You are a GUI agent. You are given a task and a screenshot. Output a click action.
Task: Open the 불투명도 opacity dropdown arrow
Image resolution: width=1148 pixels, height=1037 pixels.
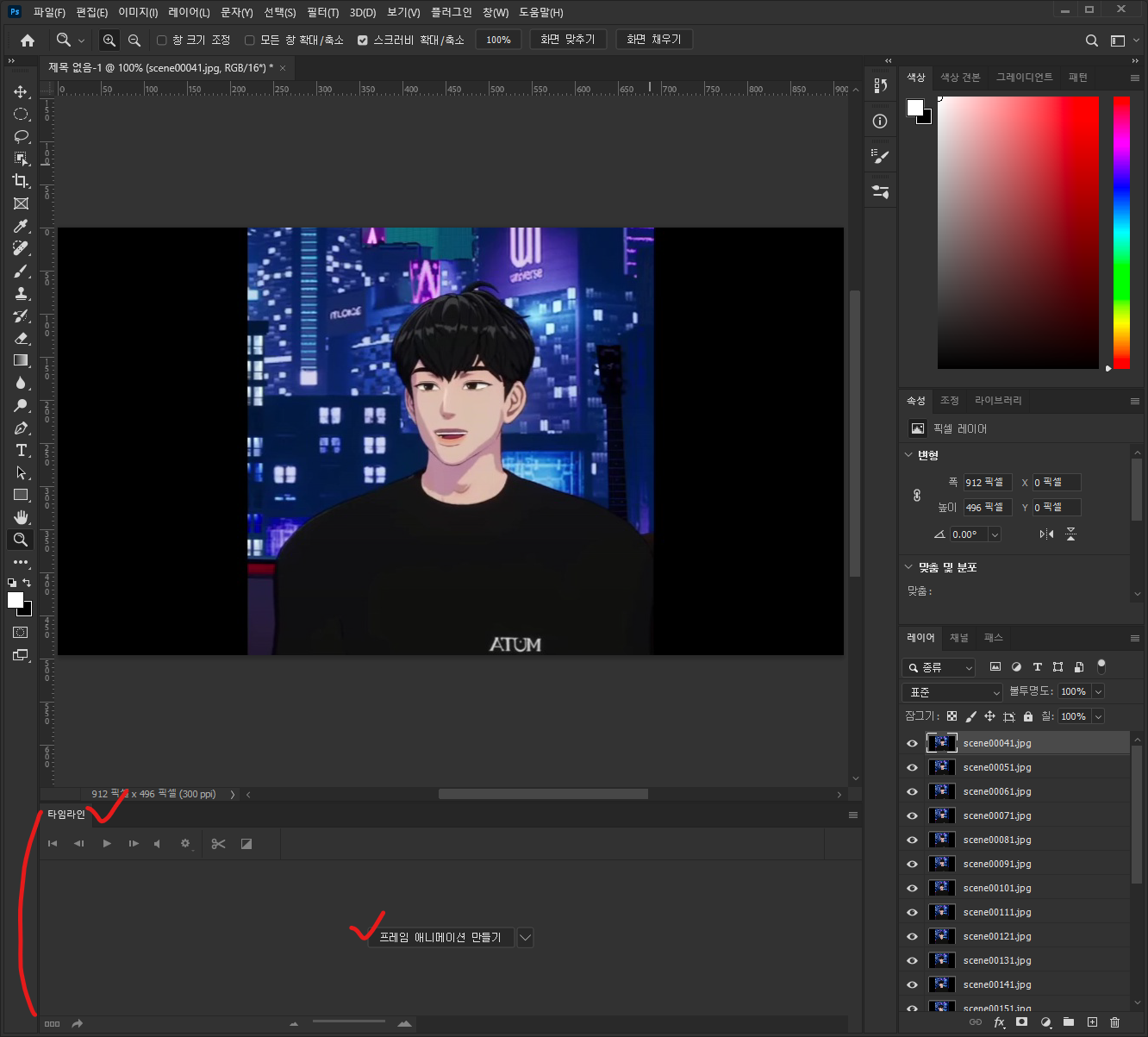click(x=1098, y=691)
